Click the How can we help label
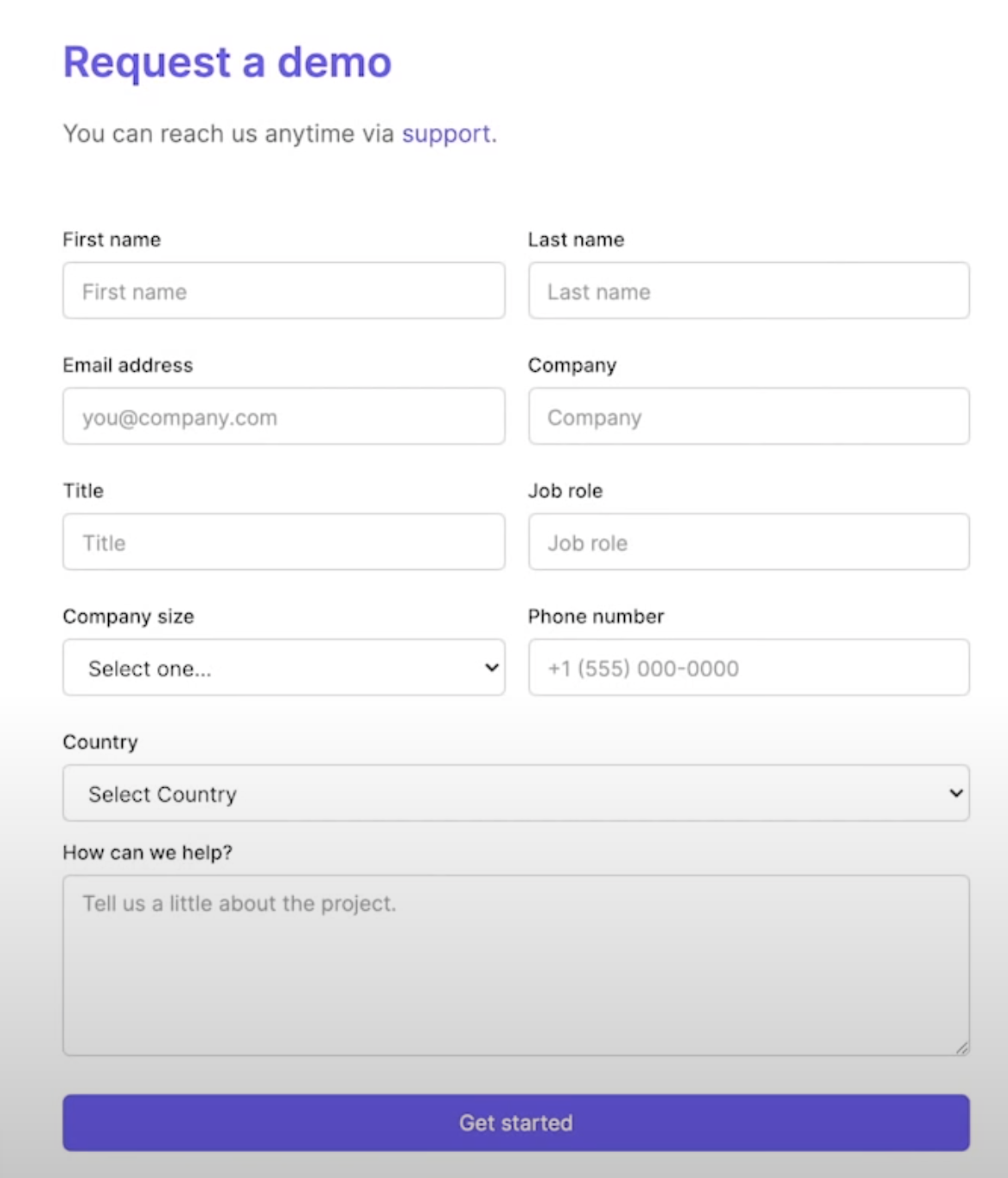The height and width of the screenshot is (1178, 1008). tap(145, 852)
